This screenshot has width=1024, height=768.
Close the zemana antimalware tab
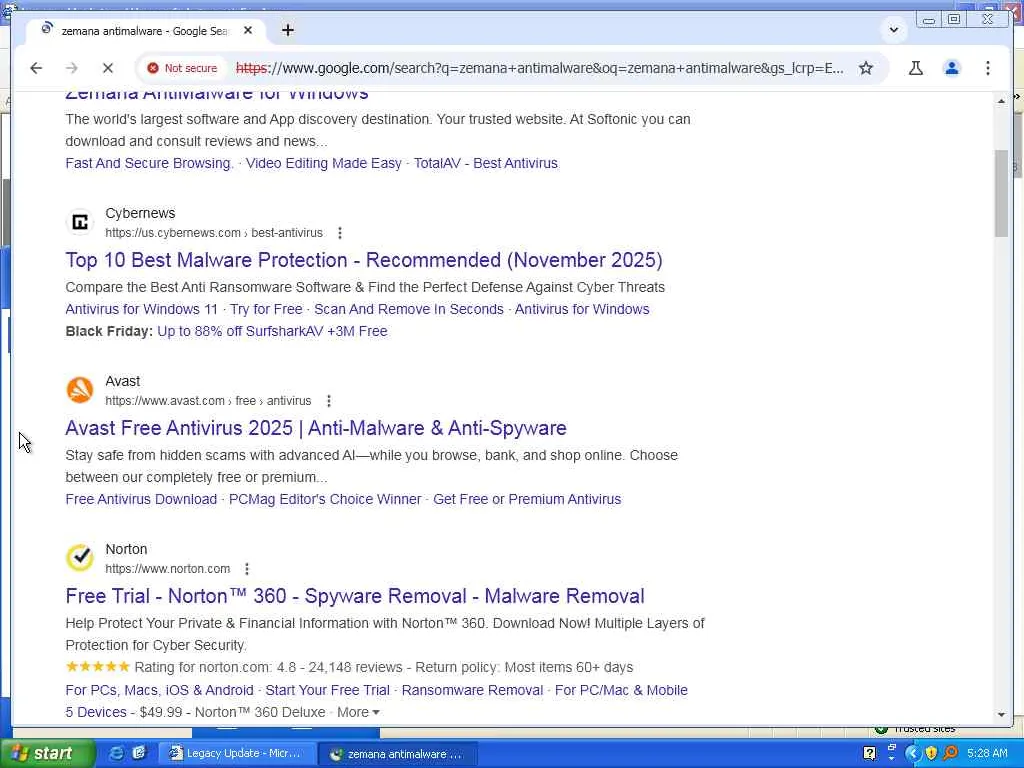point(248,30)
